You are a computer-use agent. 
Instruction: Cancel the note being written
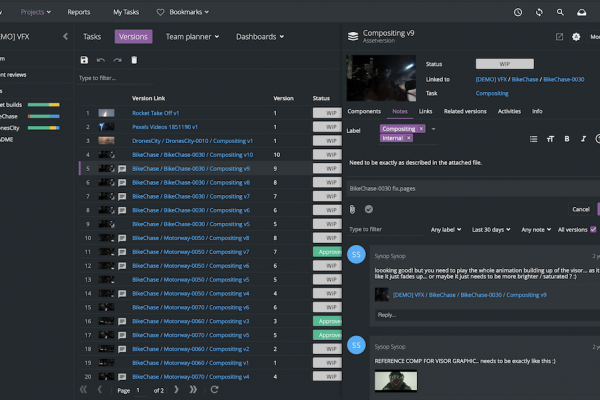(x=580, y=209)
